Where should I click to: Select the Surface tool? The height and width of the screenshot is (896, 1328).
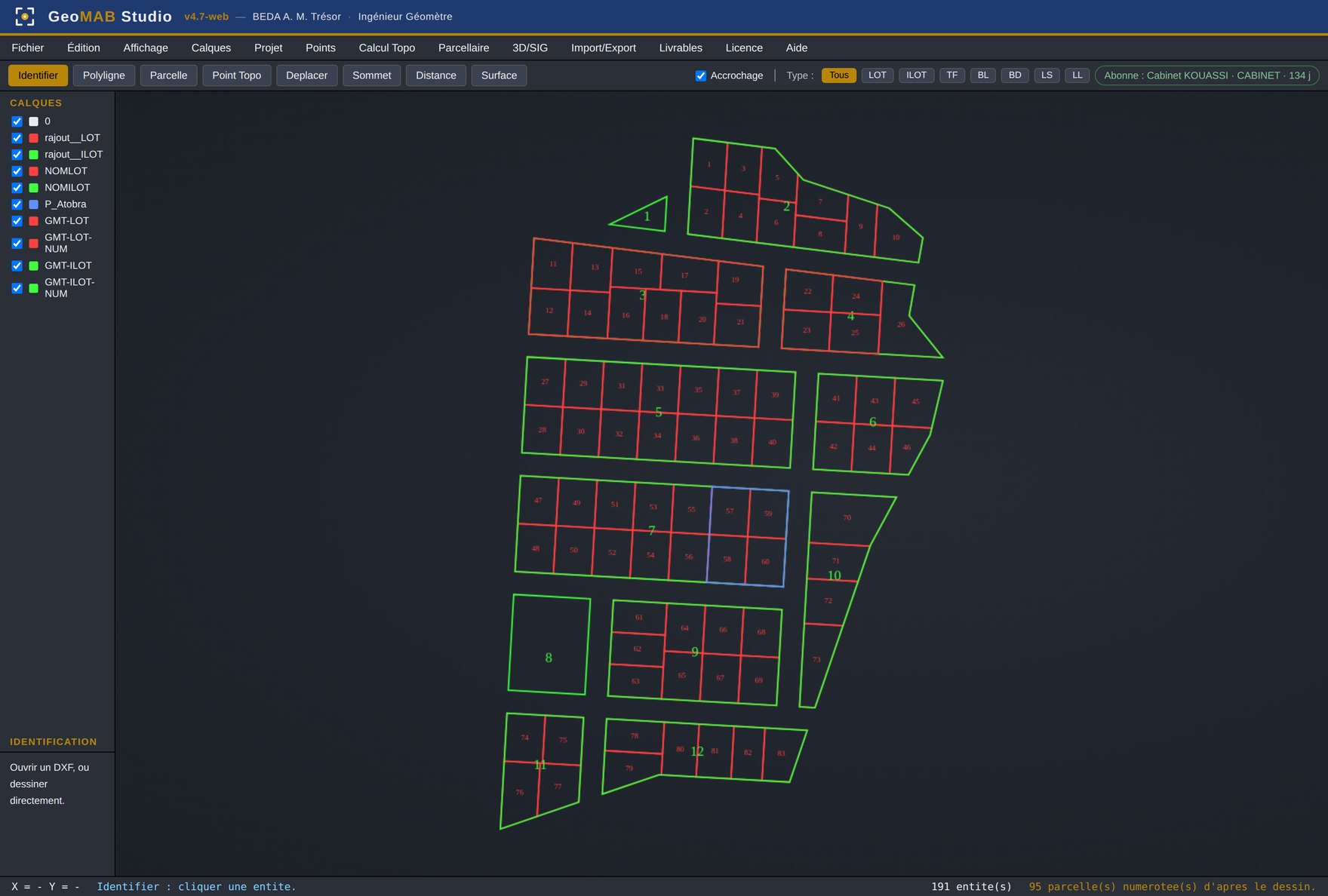click(499, 75)
